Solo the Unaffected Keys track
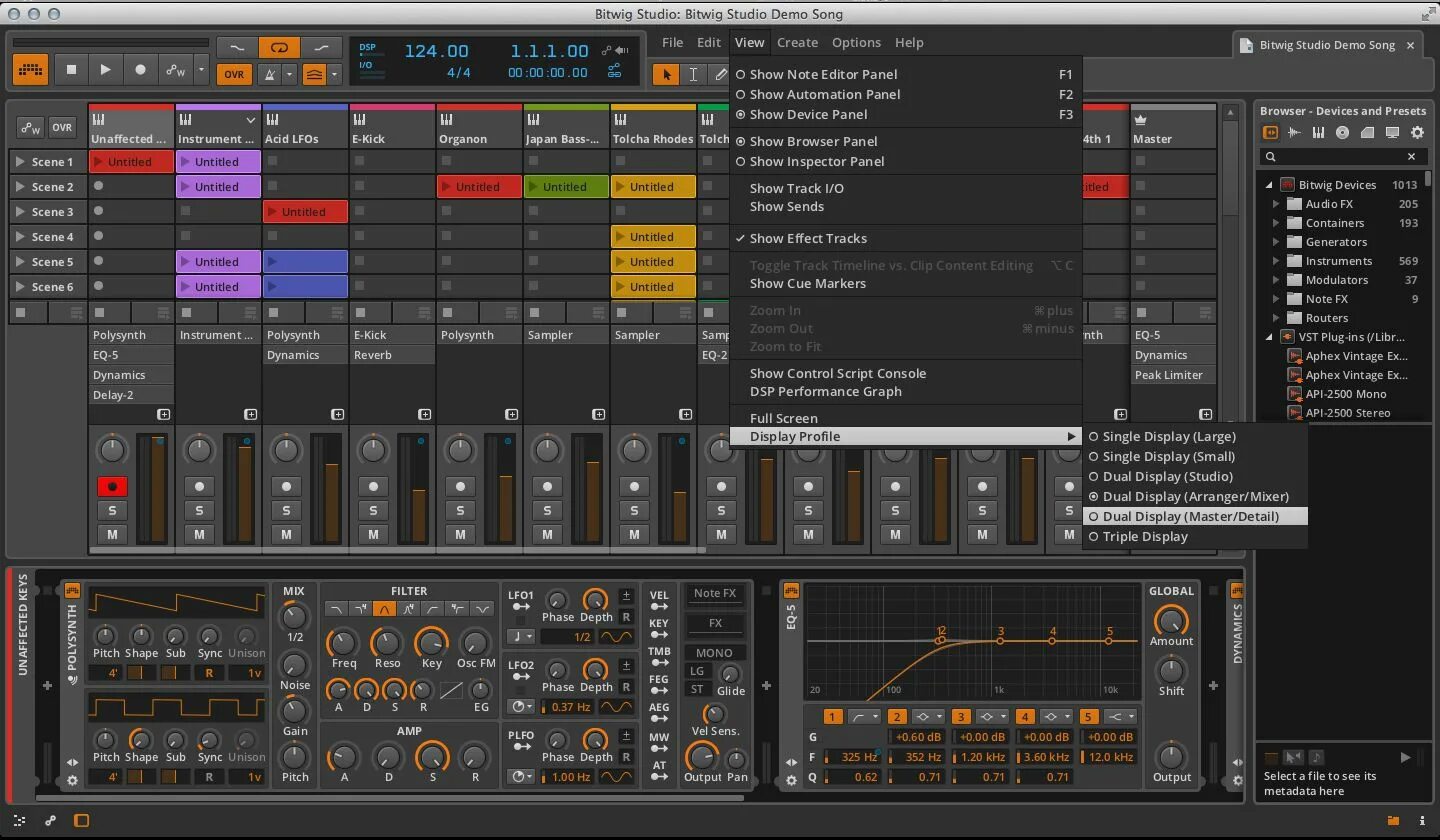The width and height of the screenshot is (1440, 840). [x=112, y=510]
